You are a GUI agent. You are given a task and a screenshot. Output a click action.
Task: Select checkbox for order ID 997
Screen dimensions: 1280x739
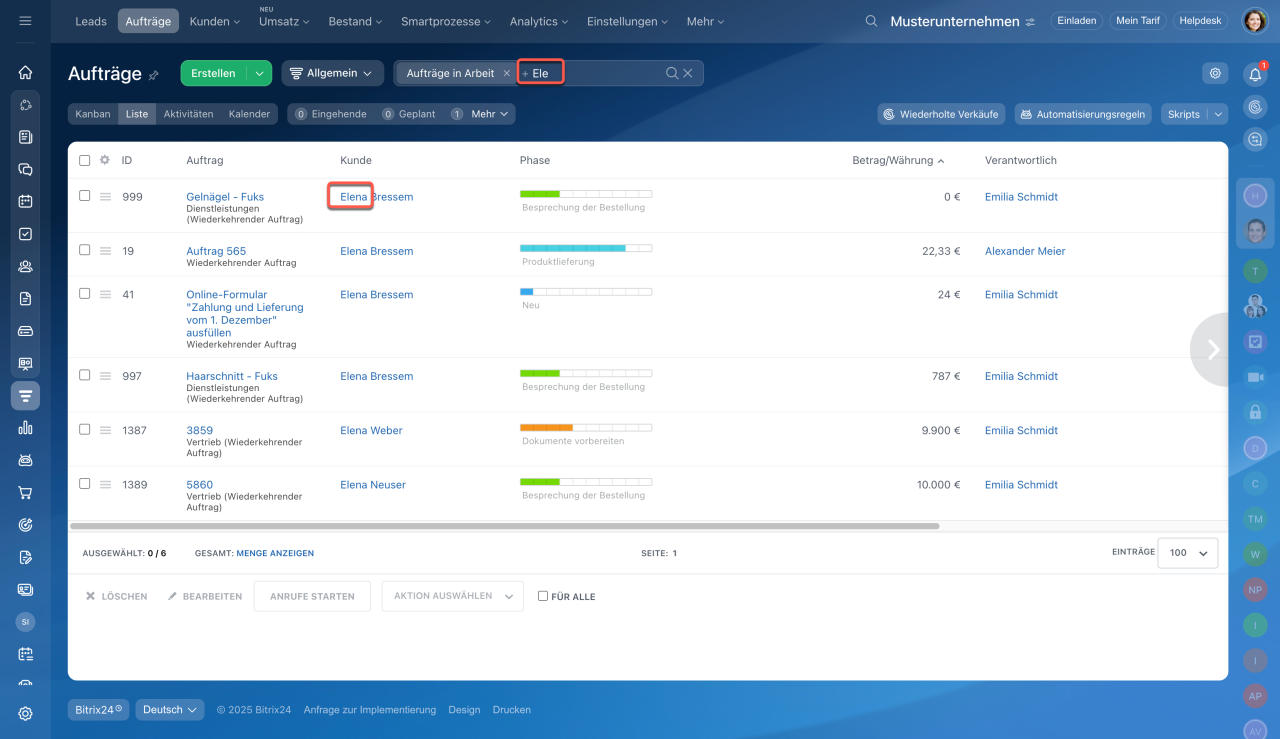tap(85, 375)
